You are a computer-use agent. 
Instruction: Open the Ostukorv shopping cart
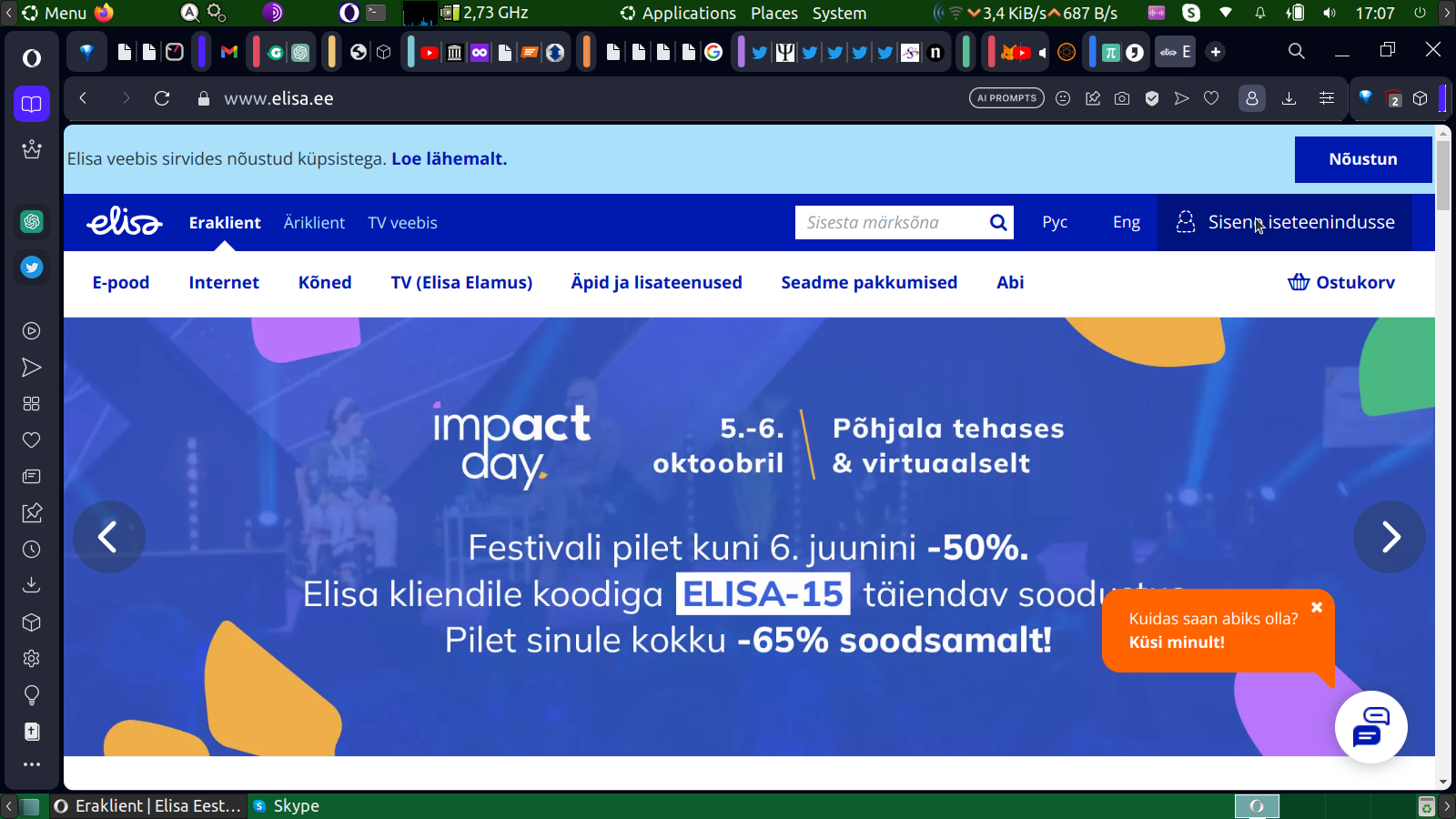click(1341, 282)
